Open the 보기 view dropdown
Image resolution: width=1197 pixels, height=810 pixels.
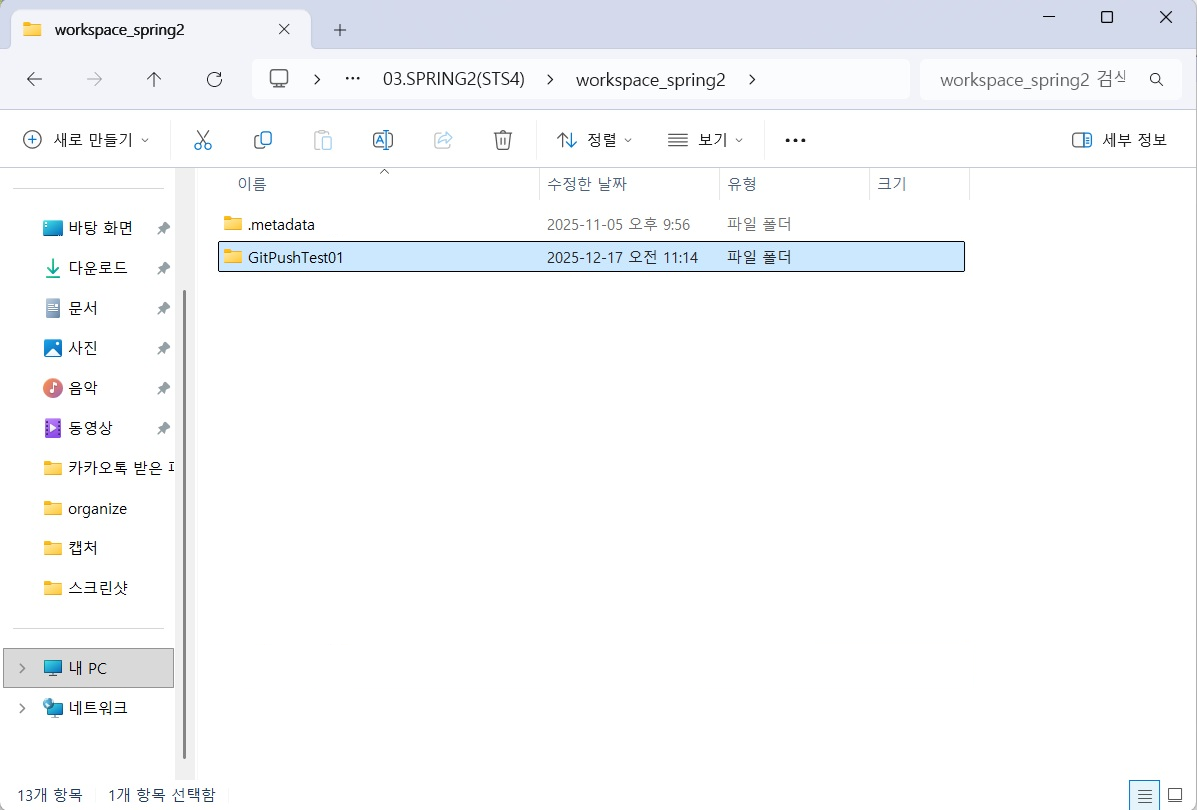click(705, 140)
